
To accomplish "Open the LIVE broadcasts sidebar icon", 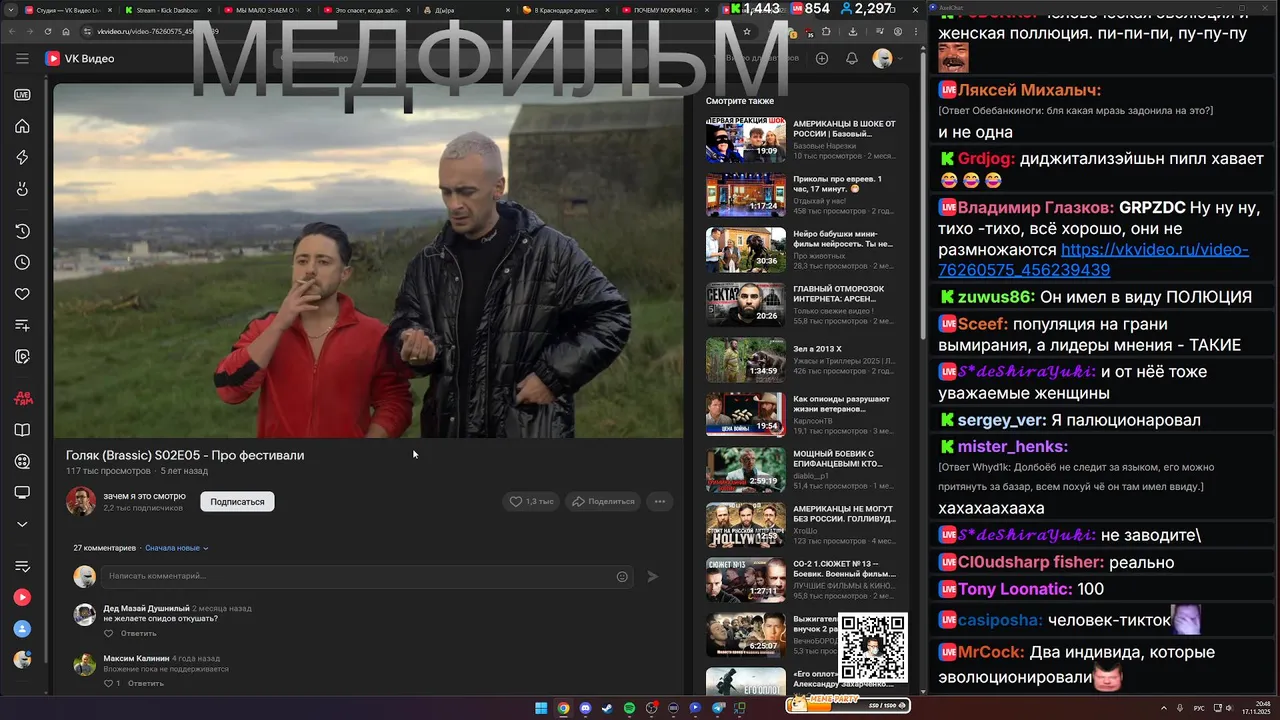I will click(22, 95).
